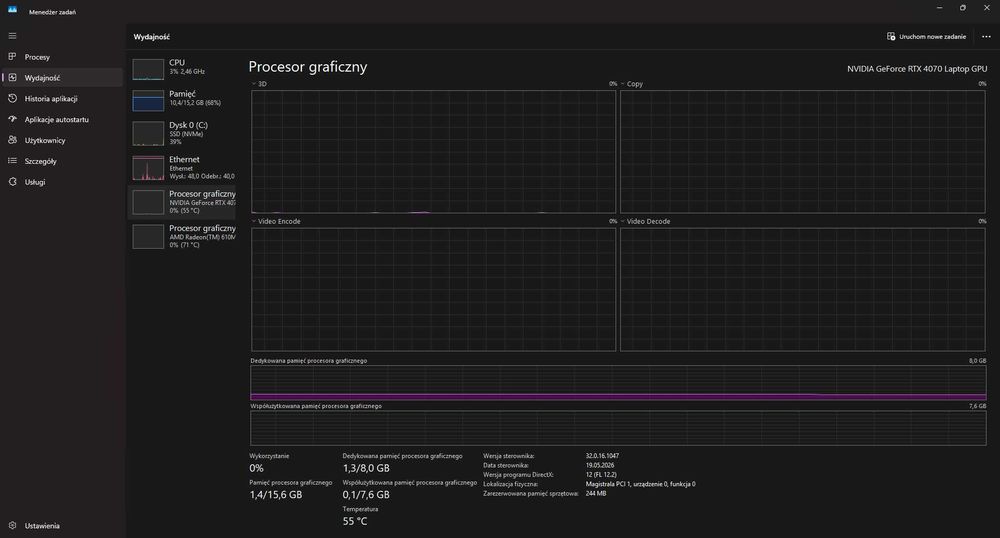Click the Wydajność page header title

152,37
